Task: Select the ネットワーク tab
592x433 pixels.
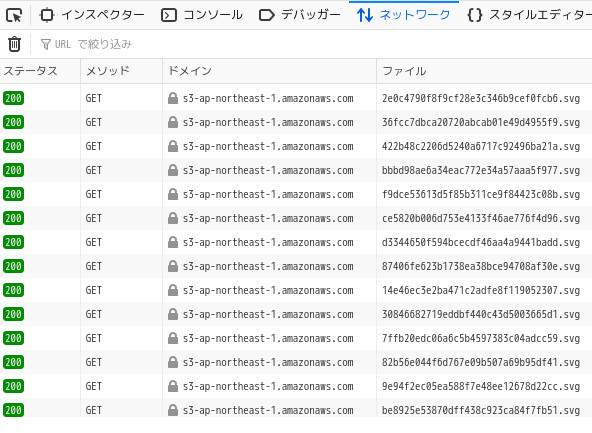Action: coord(404,15)
